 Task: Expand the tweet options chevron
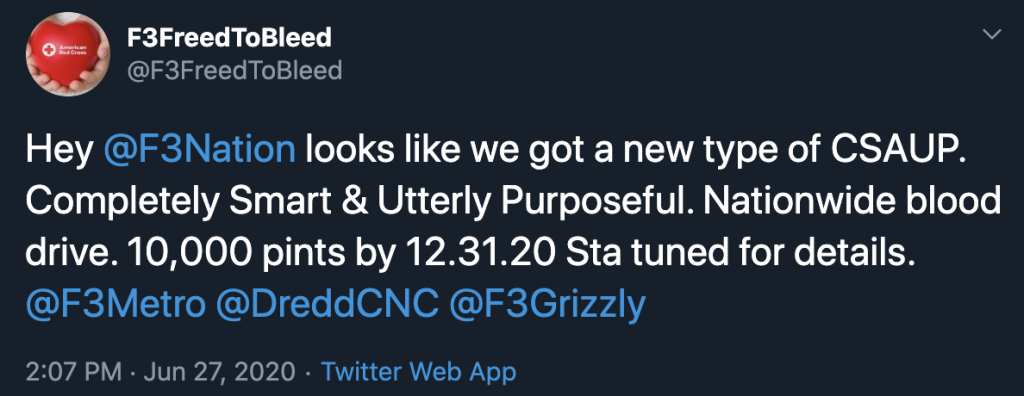(992, 33)
